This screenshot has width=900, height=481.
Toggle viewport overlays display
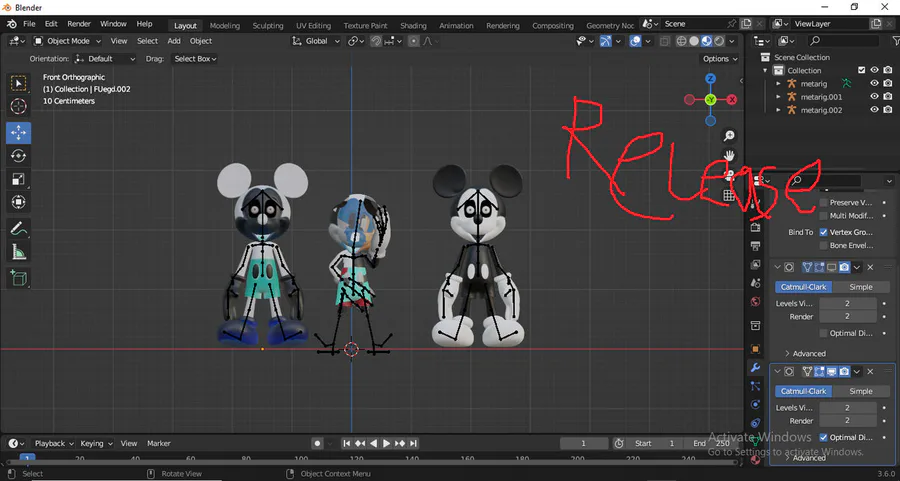point(635,41)
